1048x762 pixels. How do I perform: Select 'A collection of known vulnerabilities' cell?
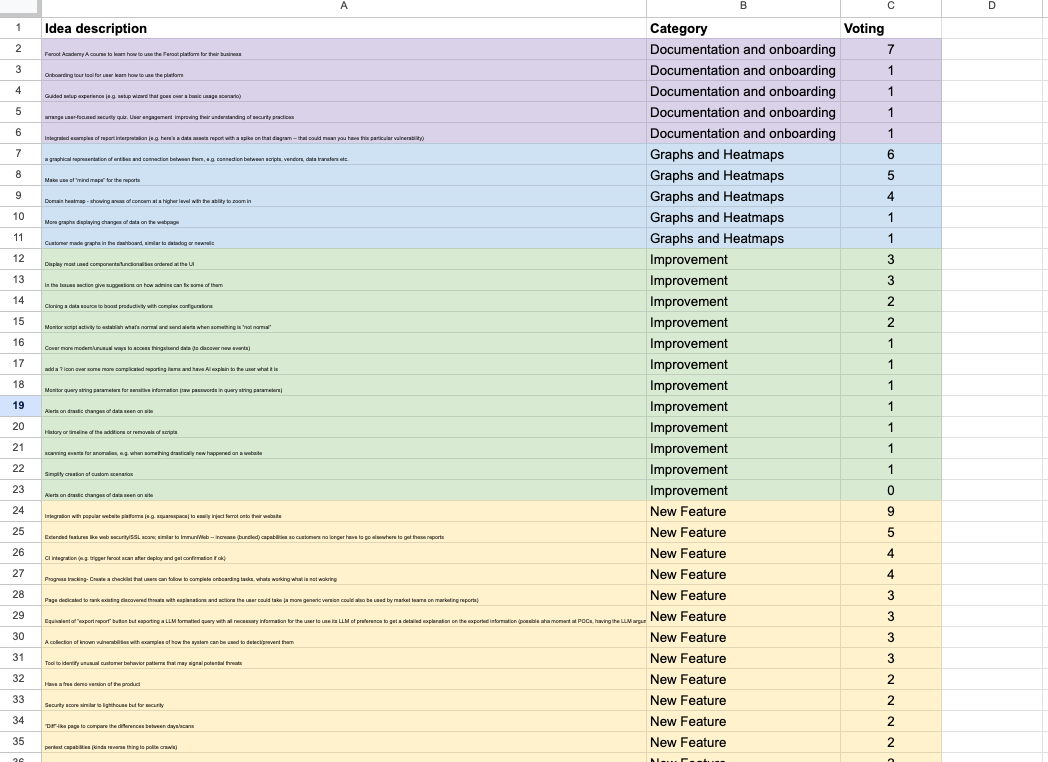pos(344,637)
